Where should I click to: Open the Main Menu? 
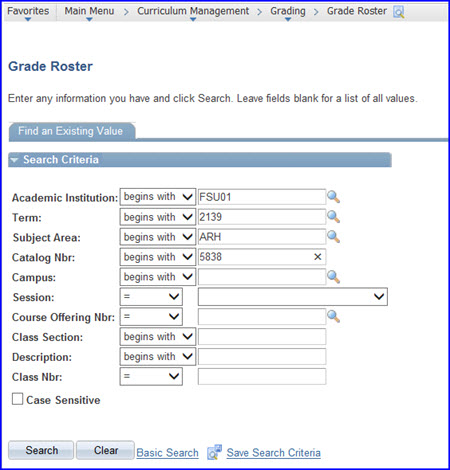89,12
